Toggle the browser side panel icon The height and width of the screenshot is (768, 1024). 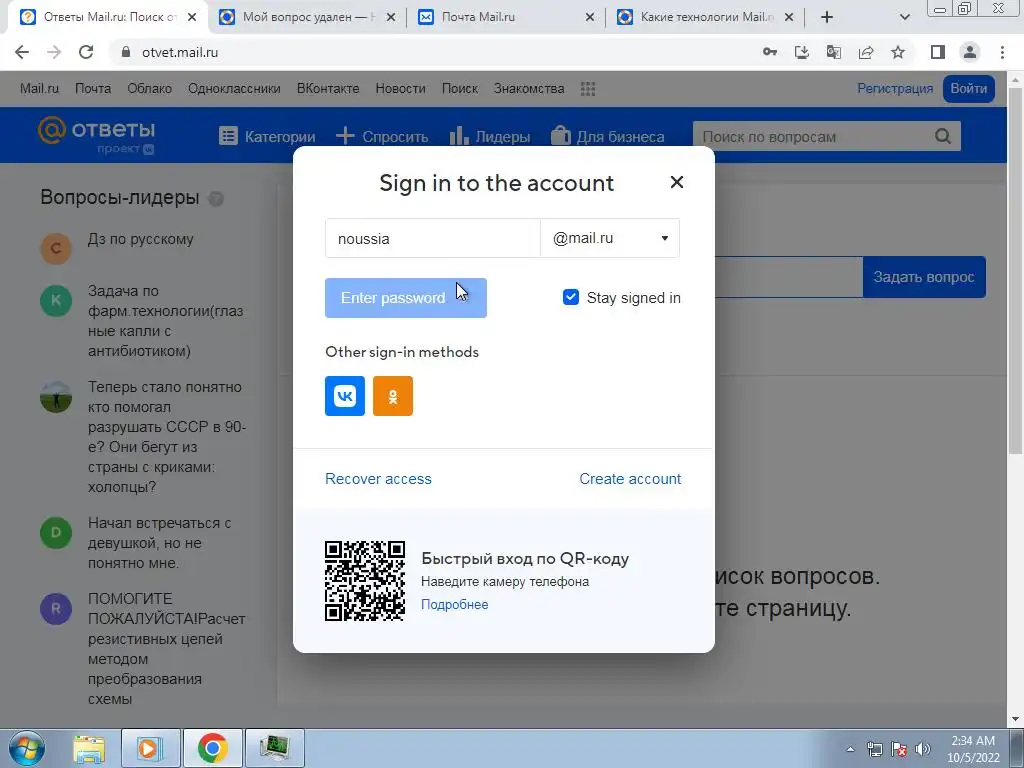click(x=938, y=52)
